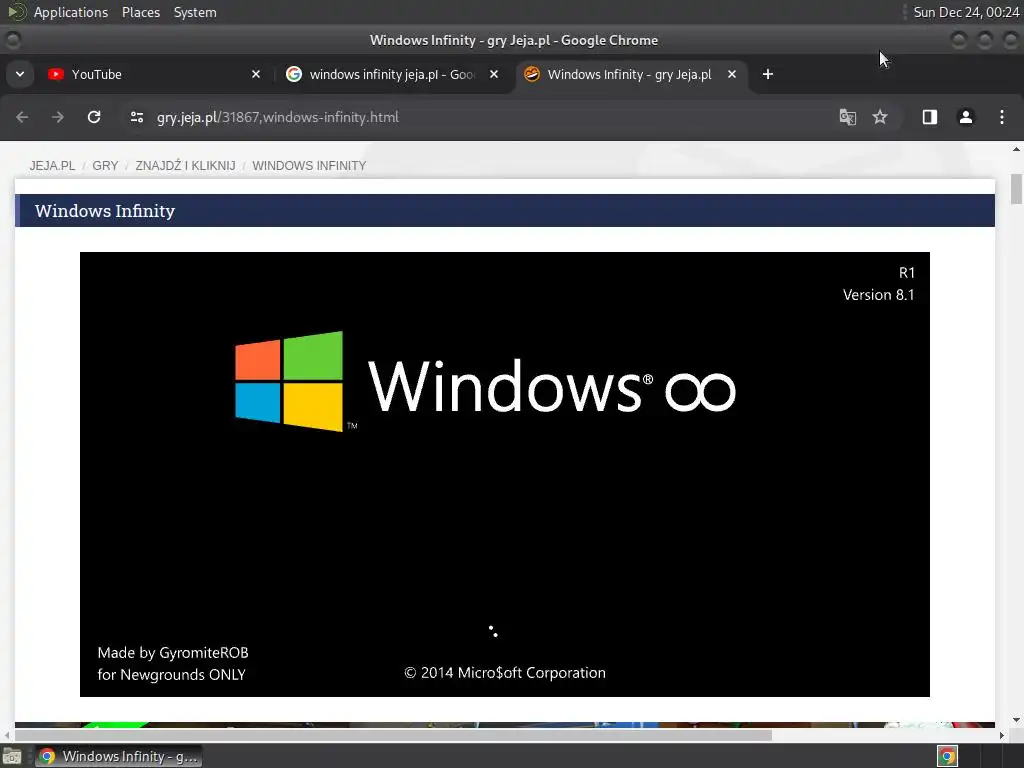Follow the ZNAJDŹ I KLIKNIJ breadcrumb link
The height and width of the screenshot is (768, 1024).
click(x=185, y=166)
